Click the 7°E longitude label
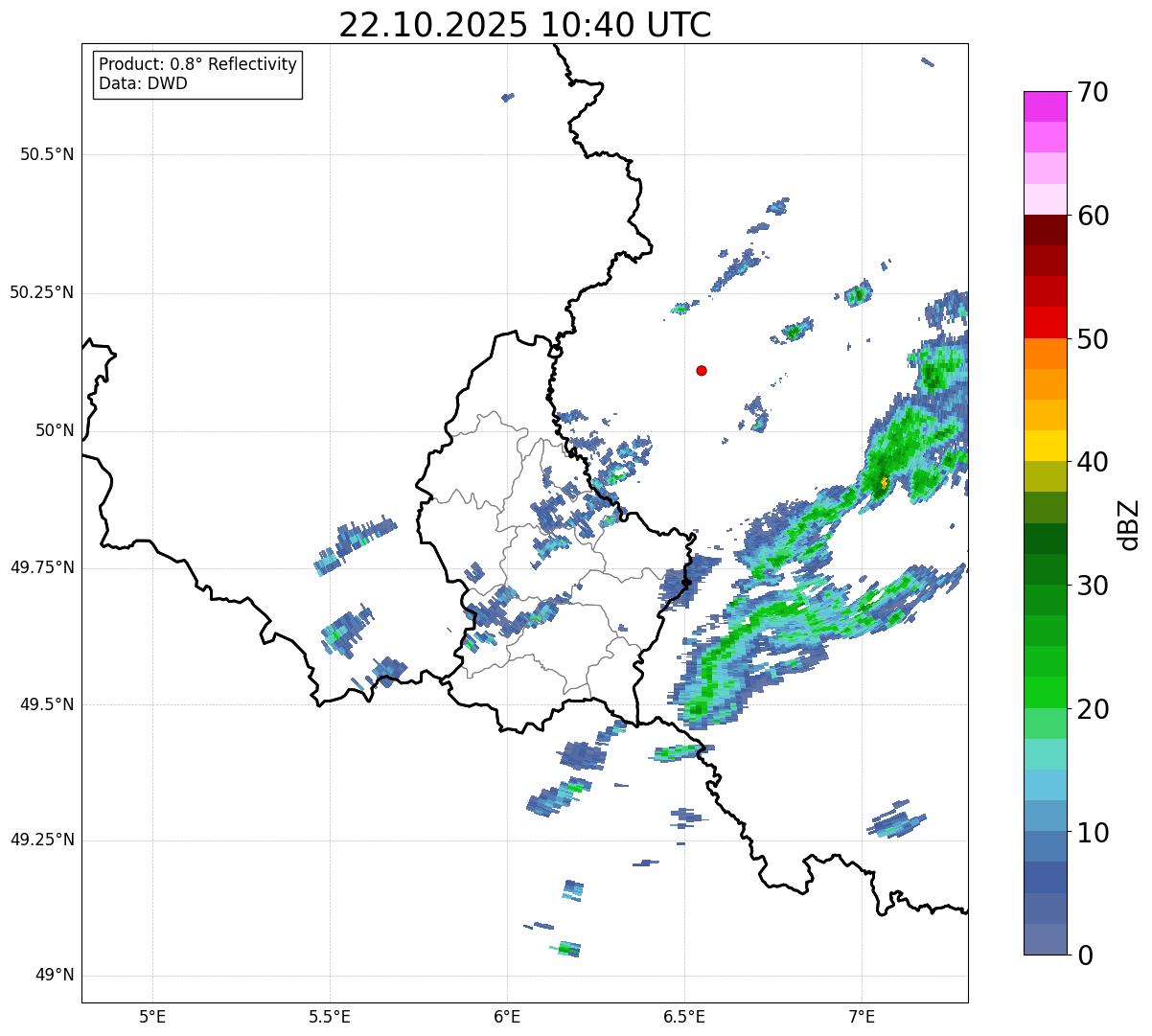The height and width of the screenshot is (1036, 1152). click(x=862, y=1016)
